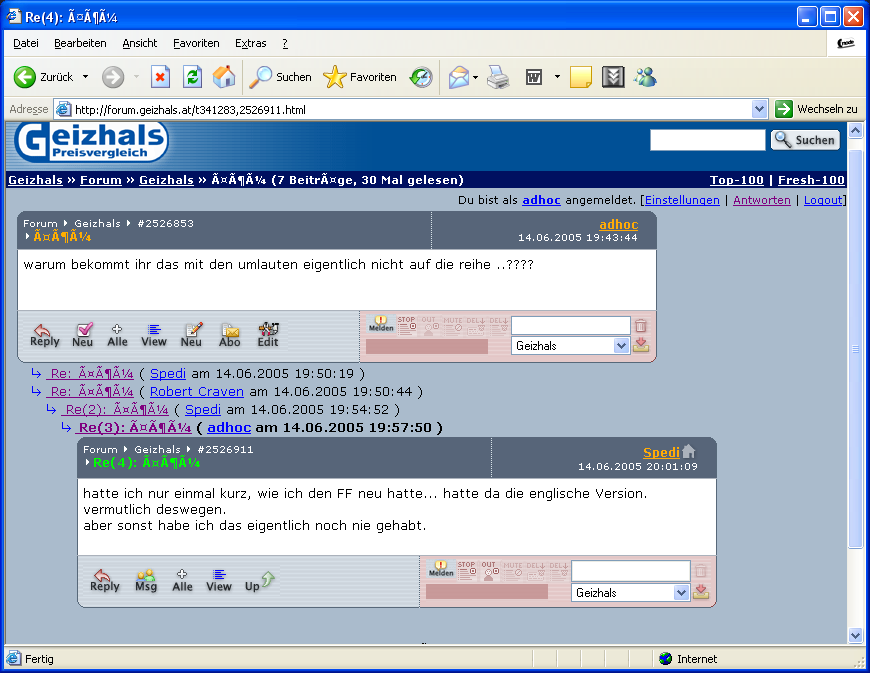Viewport: 870px width, 673px height.
Task: Open Spedi's reply from 19:50:19
Action: [x=90, y=373]
